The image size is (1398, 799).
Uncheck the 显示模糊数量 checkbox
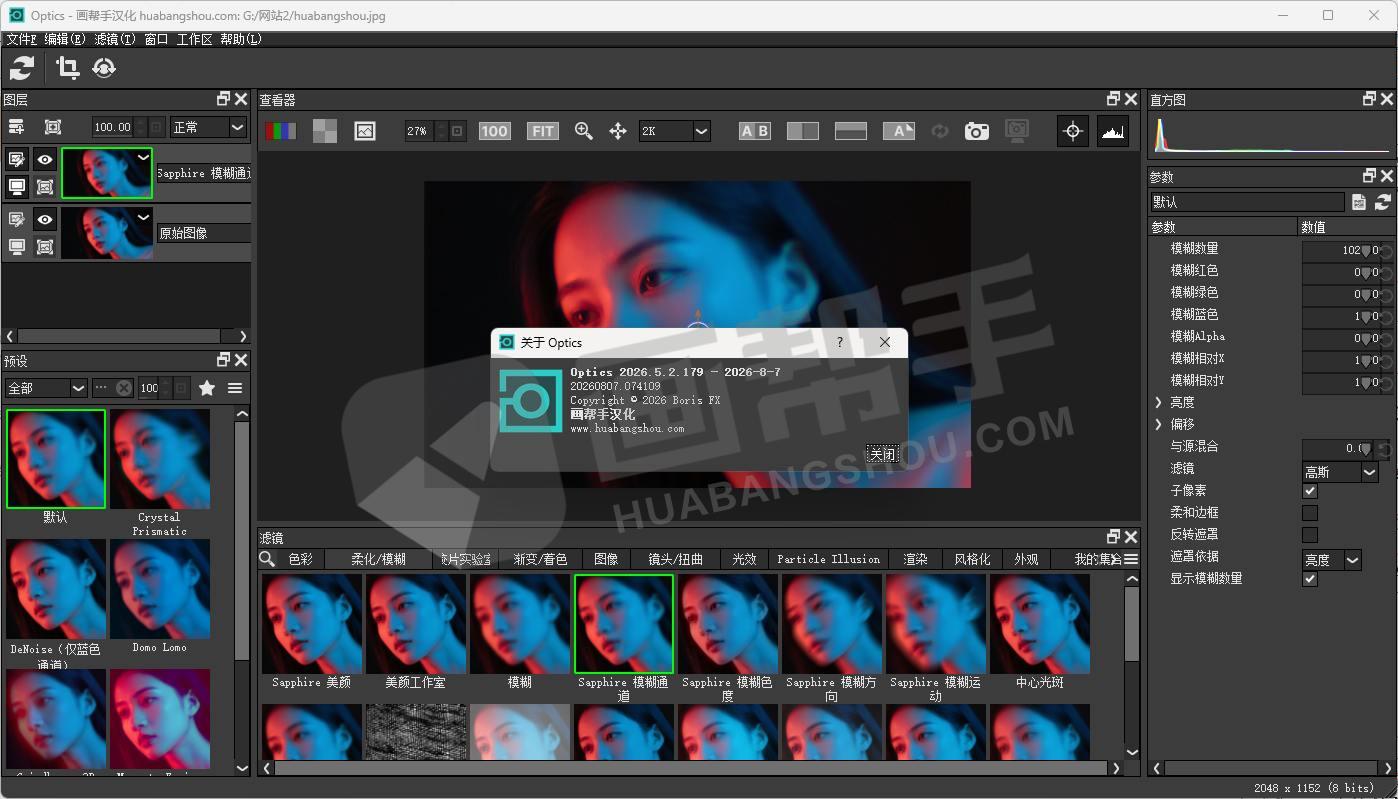pyautogui.click(x=1310, y=579)
